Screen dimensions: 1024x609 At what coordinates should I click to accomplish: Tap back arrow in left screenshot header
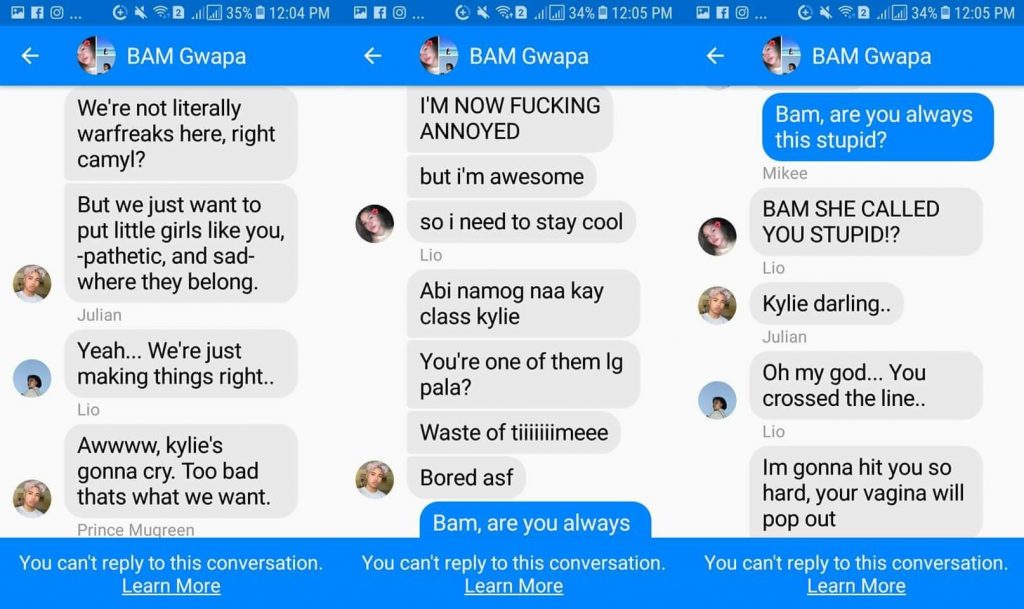[x=30, y=56]
